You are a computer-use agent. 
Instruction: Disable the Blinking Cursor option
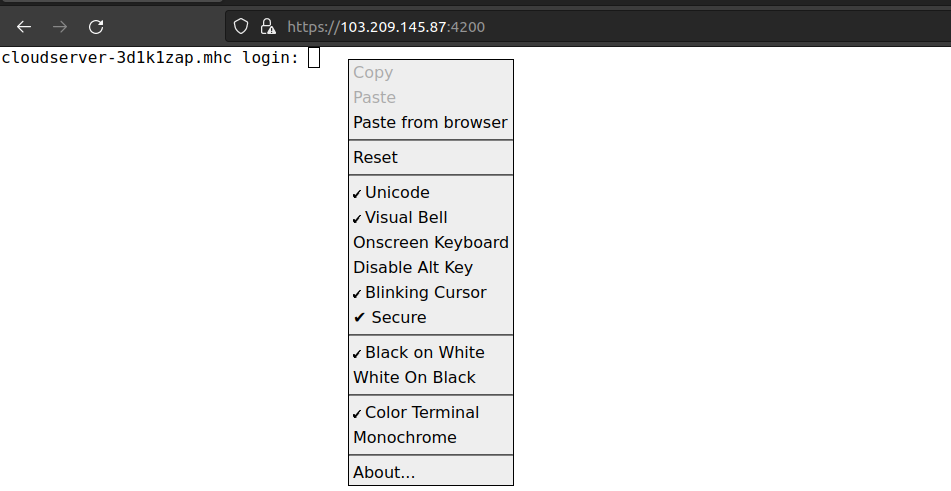pos(431,292)
